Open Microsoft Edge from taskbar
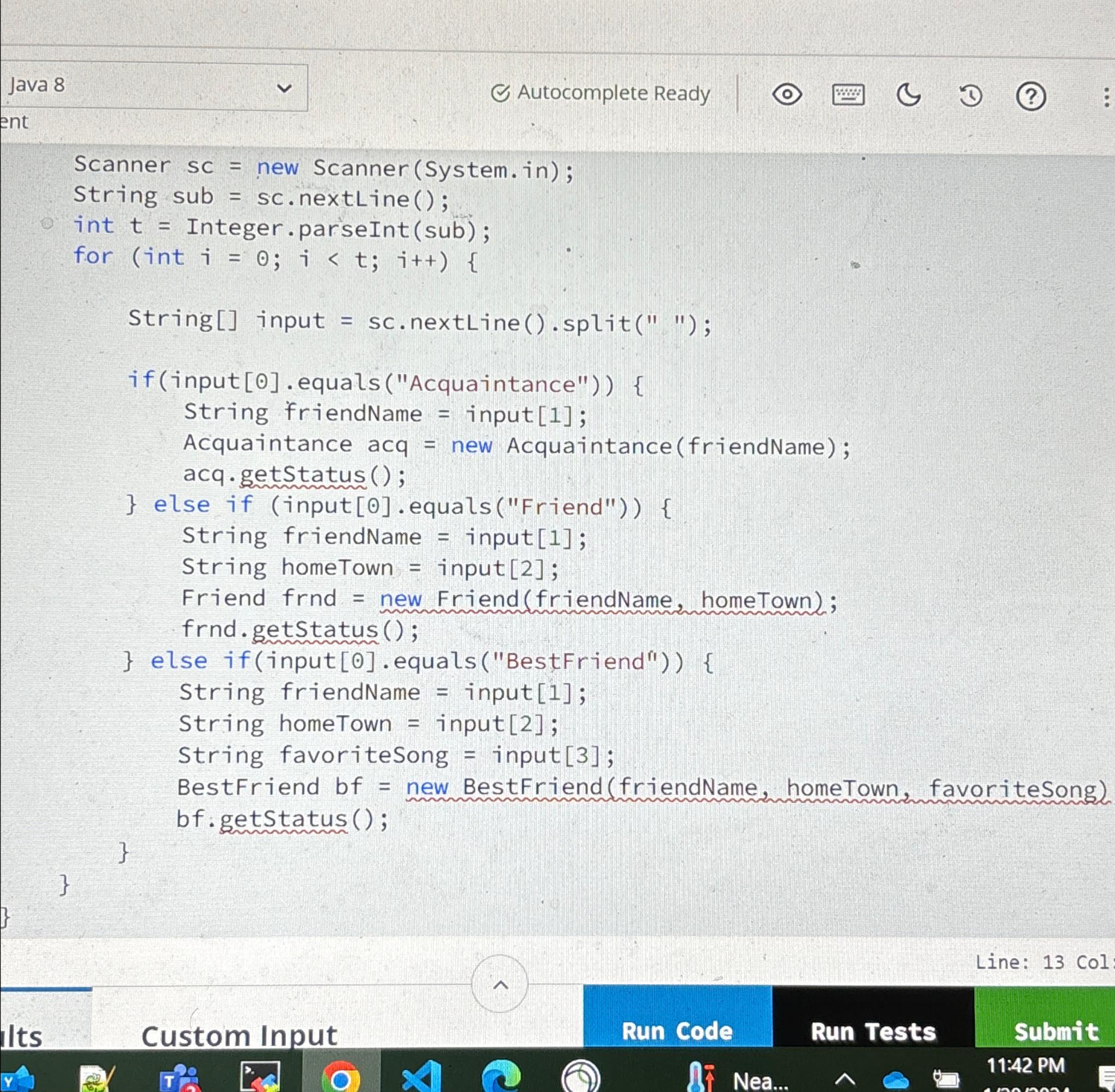 pos(501,1077)
